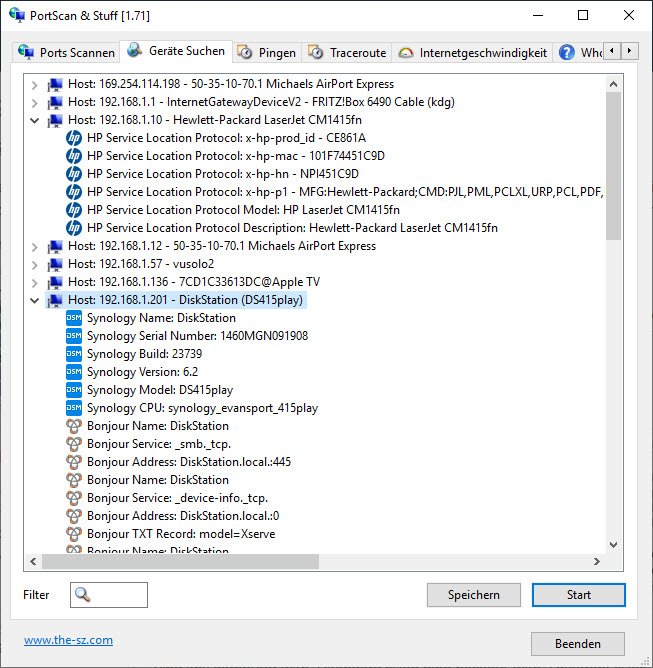This screenshot has height=668, width=653.
Task: Click Bonjour icon beside DiskStation.local.:445 address
Action: pos(74,462)
